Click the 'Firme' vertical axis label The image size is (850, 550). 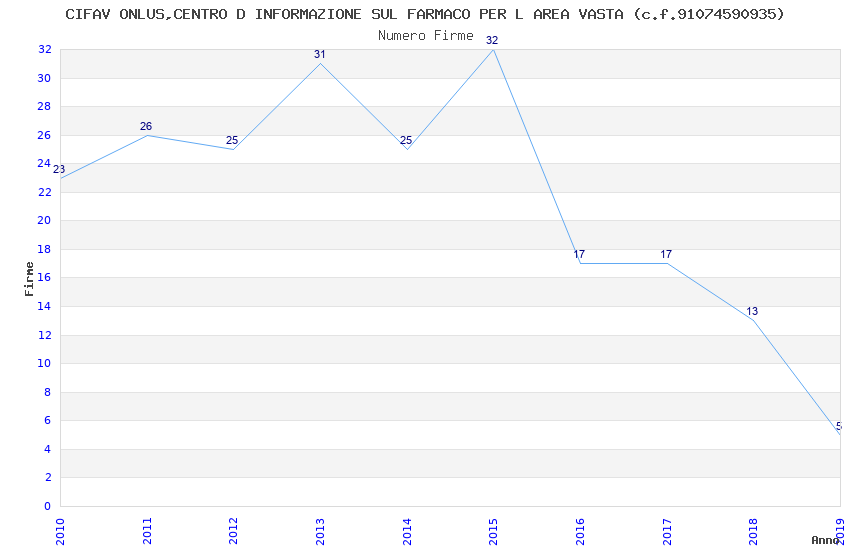pyautogui.click(x=29, y=279)
